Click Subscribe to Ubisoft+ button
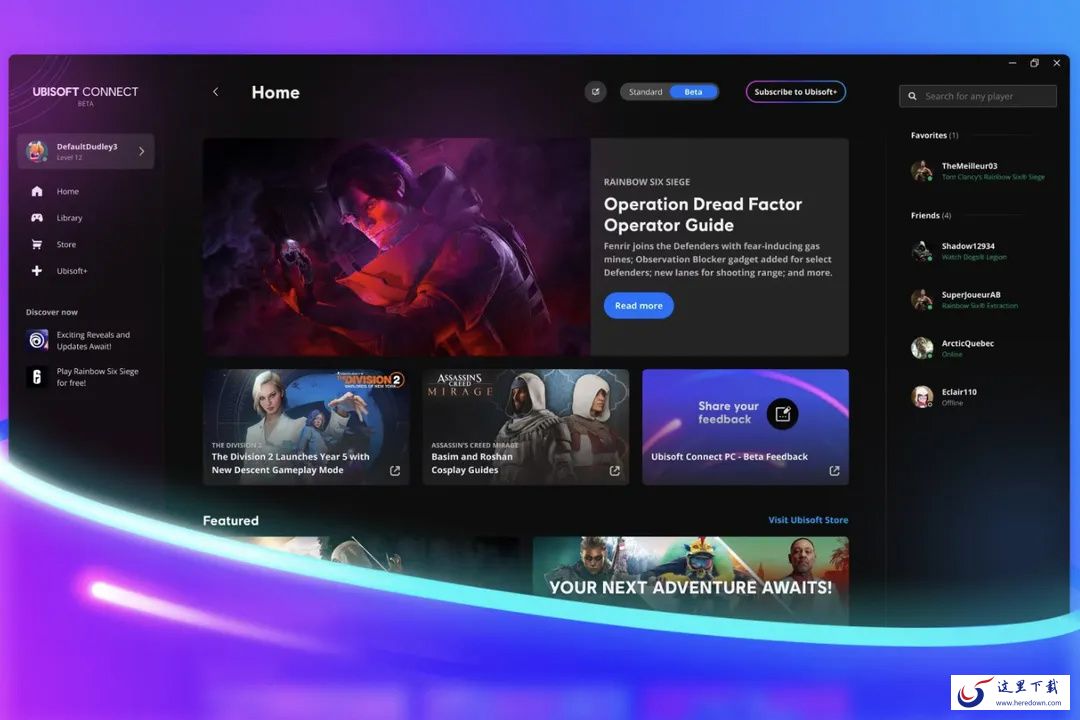Image resolution: width=1080 pixels, height=720 pixels. pos(796,92)
